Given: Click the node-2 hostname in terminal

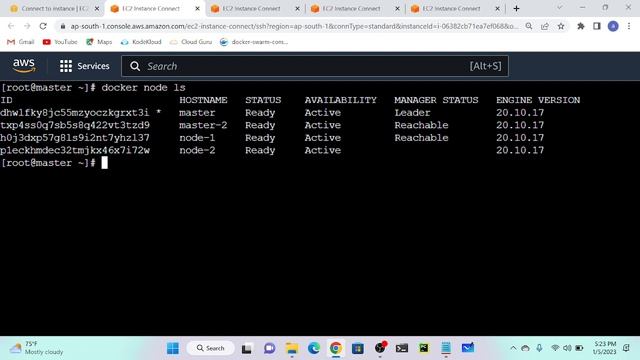Looking at the screenshot, I should click(x=197, y=151).
